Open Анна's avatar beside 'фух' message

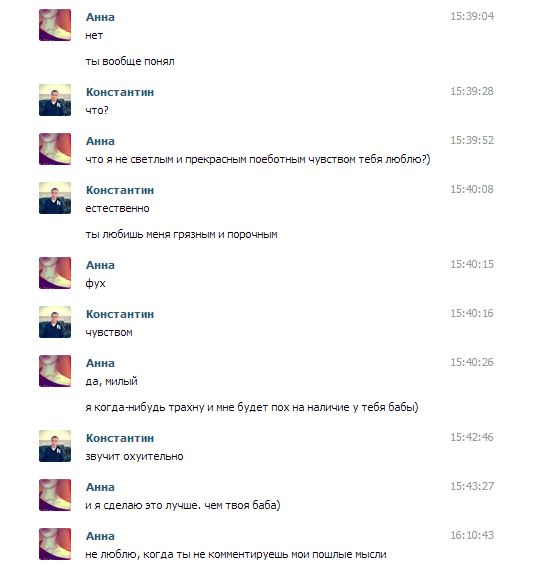(x=55, y=273)
